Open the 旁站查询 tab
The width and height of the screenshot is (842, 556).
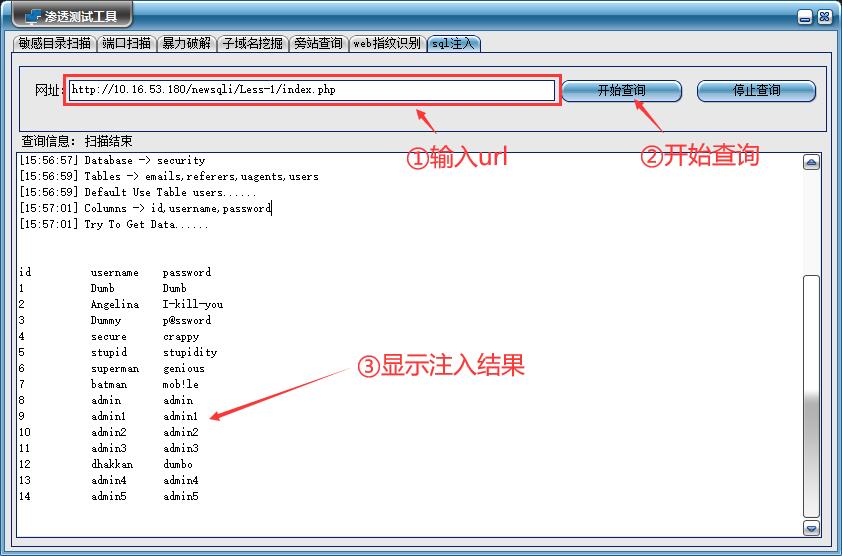tap(318, 43)
